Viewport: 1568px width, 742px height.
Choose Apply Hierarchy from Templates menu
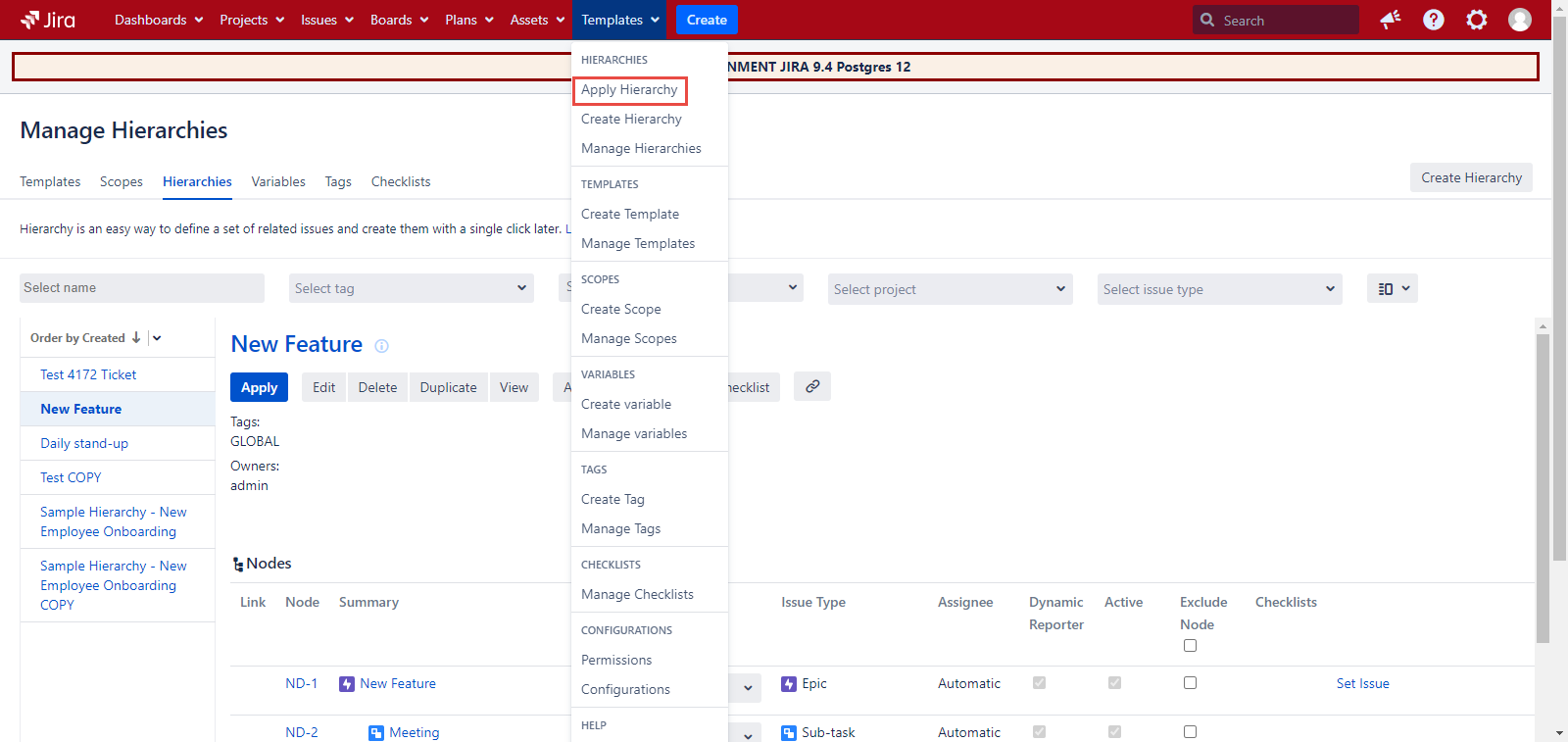629,90
